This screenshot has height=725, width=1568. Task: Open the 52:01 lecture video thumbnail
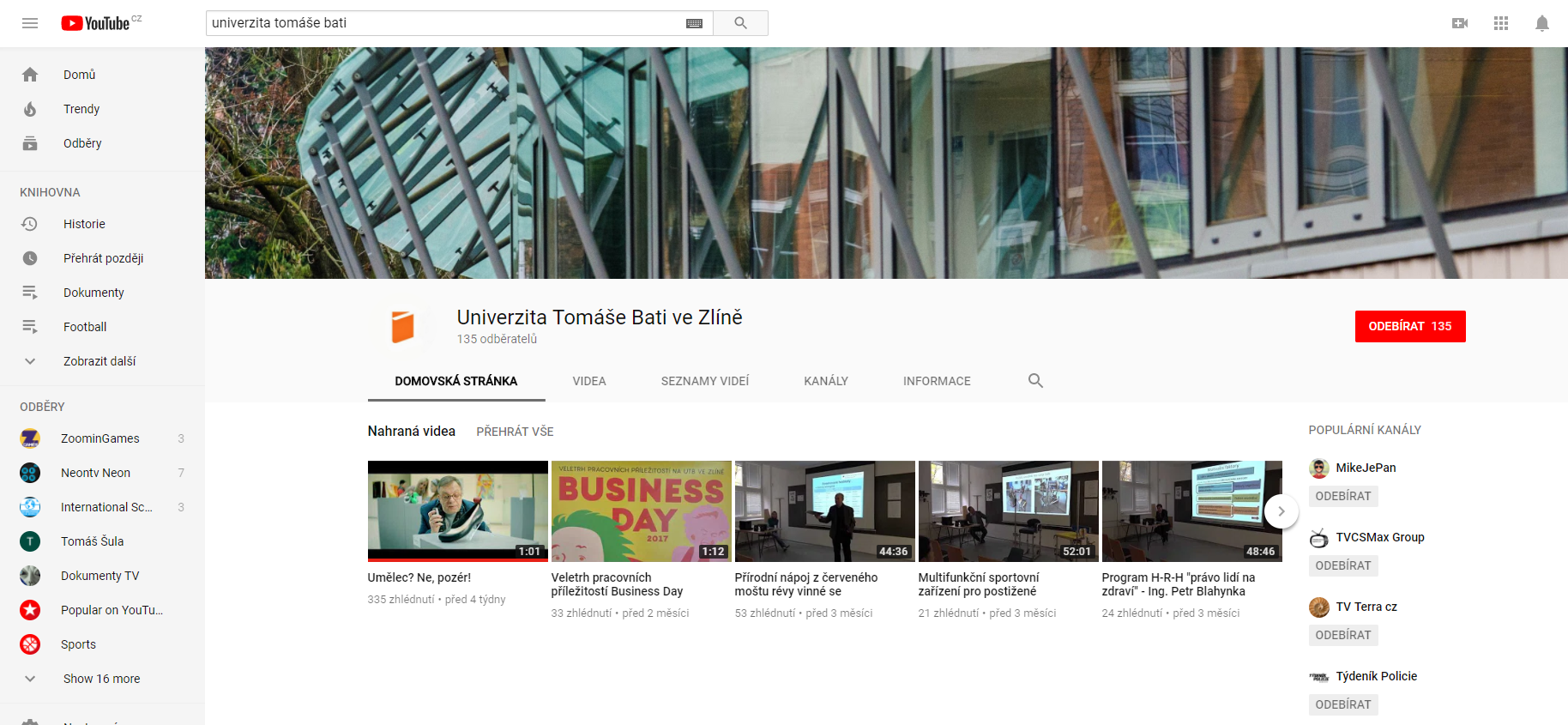[x=1009, y=511]
